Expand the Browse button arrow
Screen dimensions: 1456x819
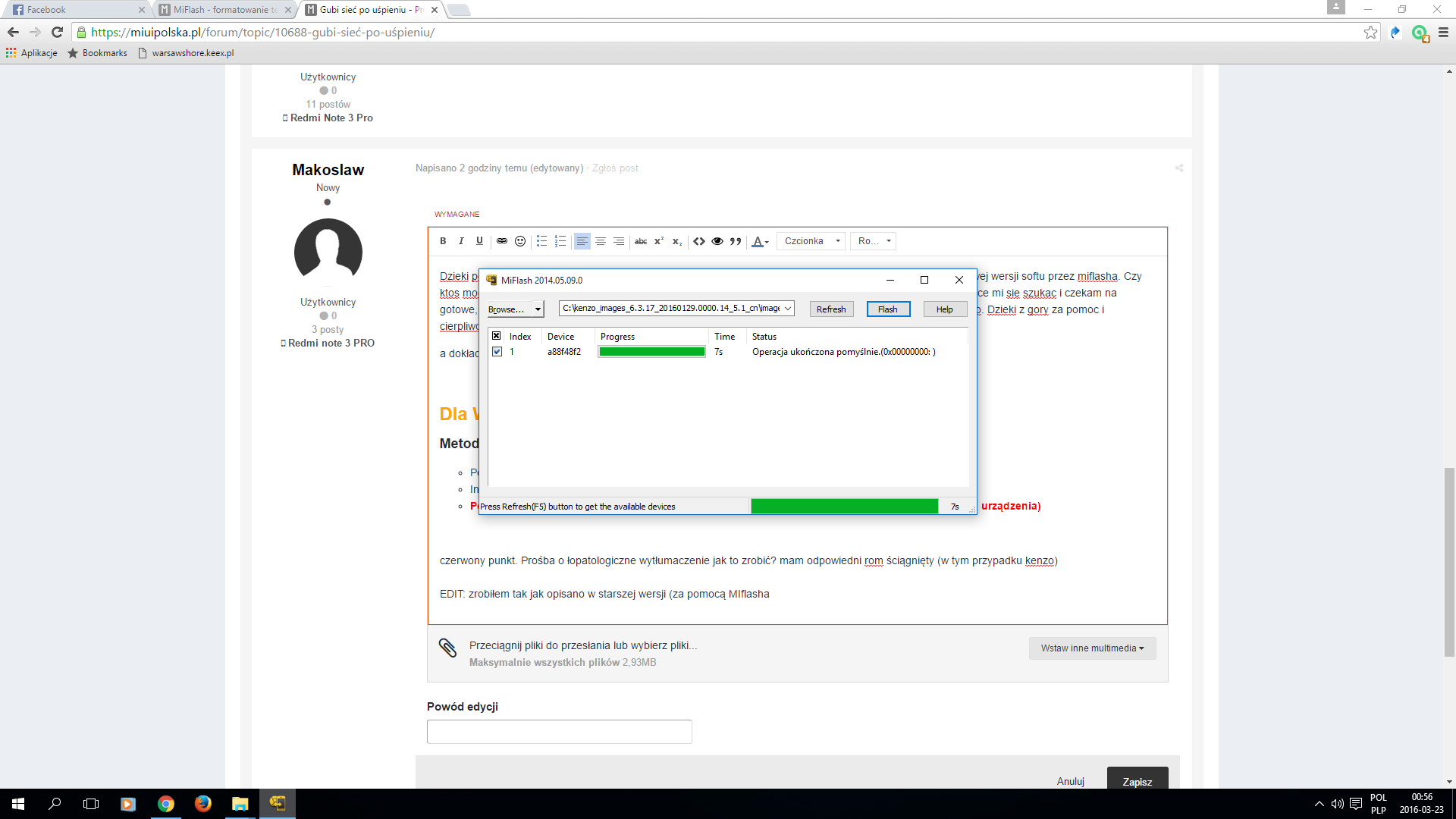[x=538, y=309]
